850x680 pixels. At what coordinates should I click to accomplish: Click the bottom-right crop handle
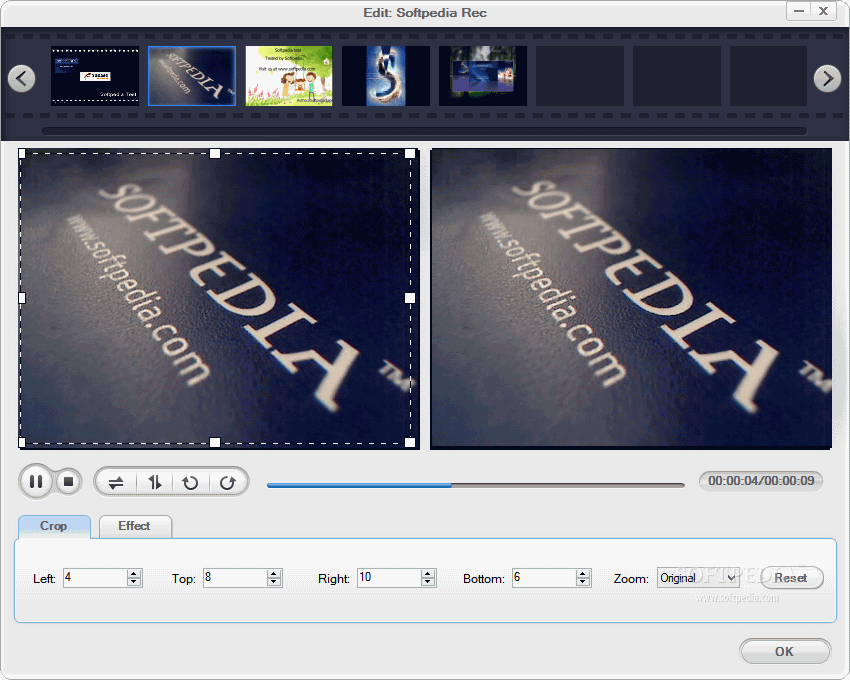click(x=410, y=442)
